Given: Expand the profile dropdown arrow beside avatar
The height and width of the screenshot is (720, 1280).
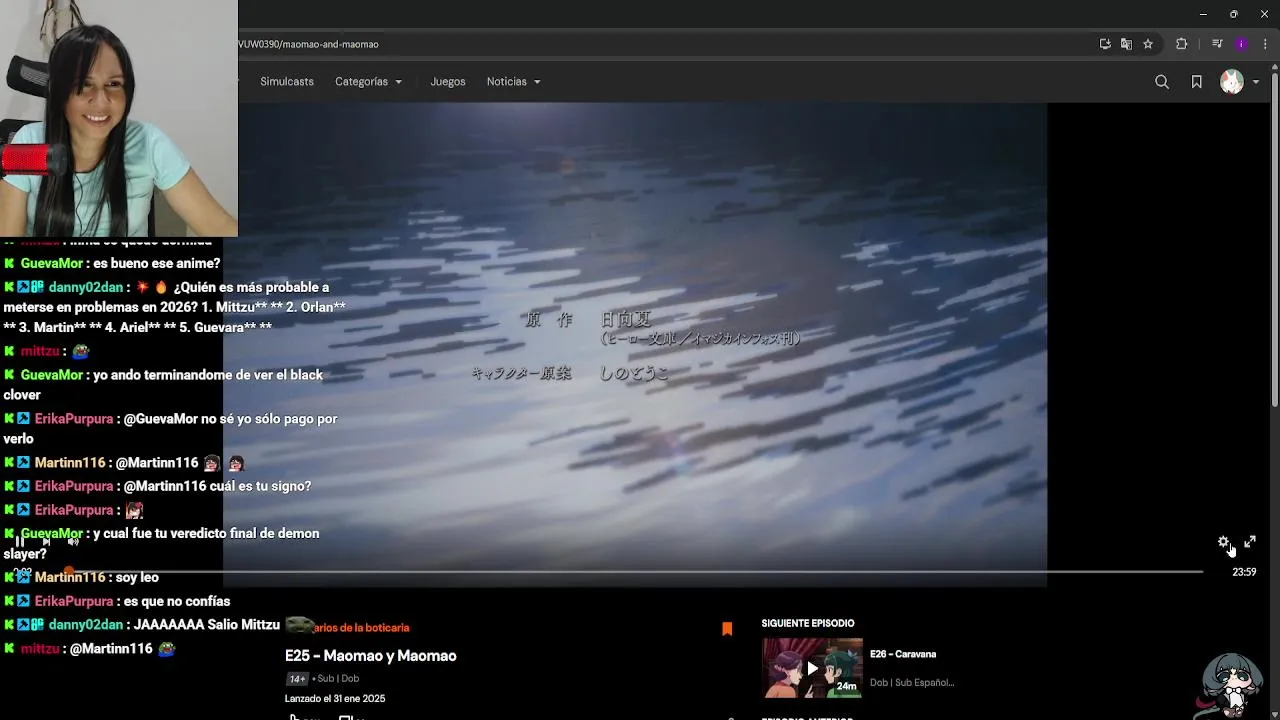Looking at the screenshot, I should [1256, 82].
